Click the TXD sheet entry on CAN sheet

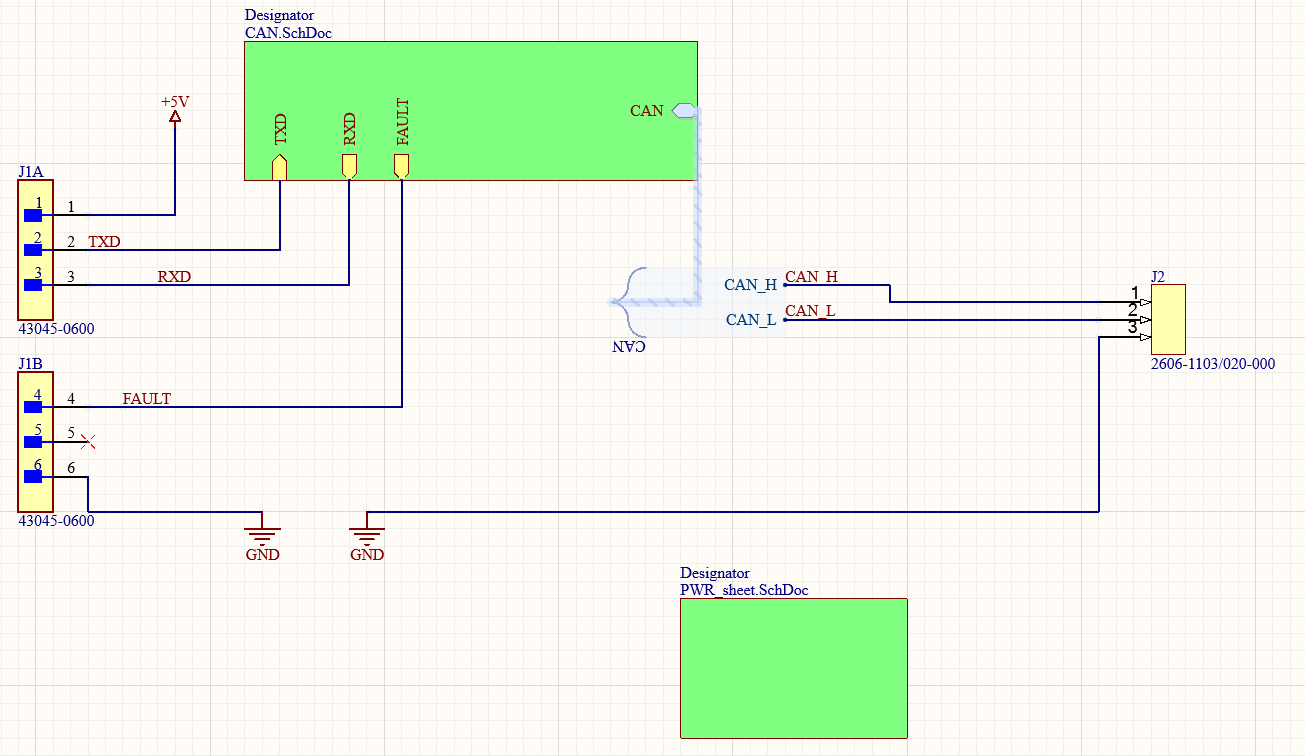[280, 166]
